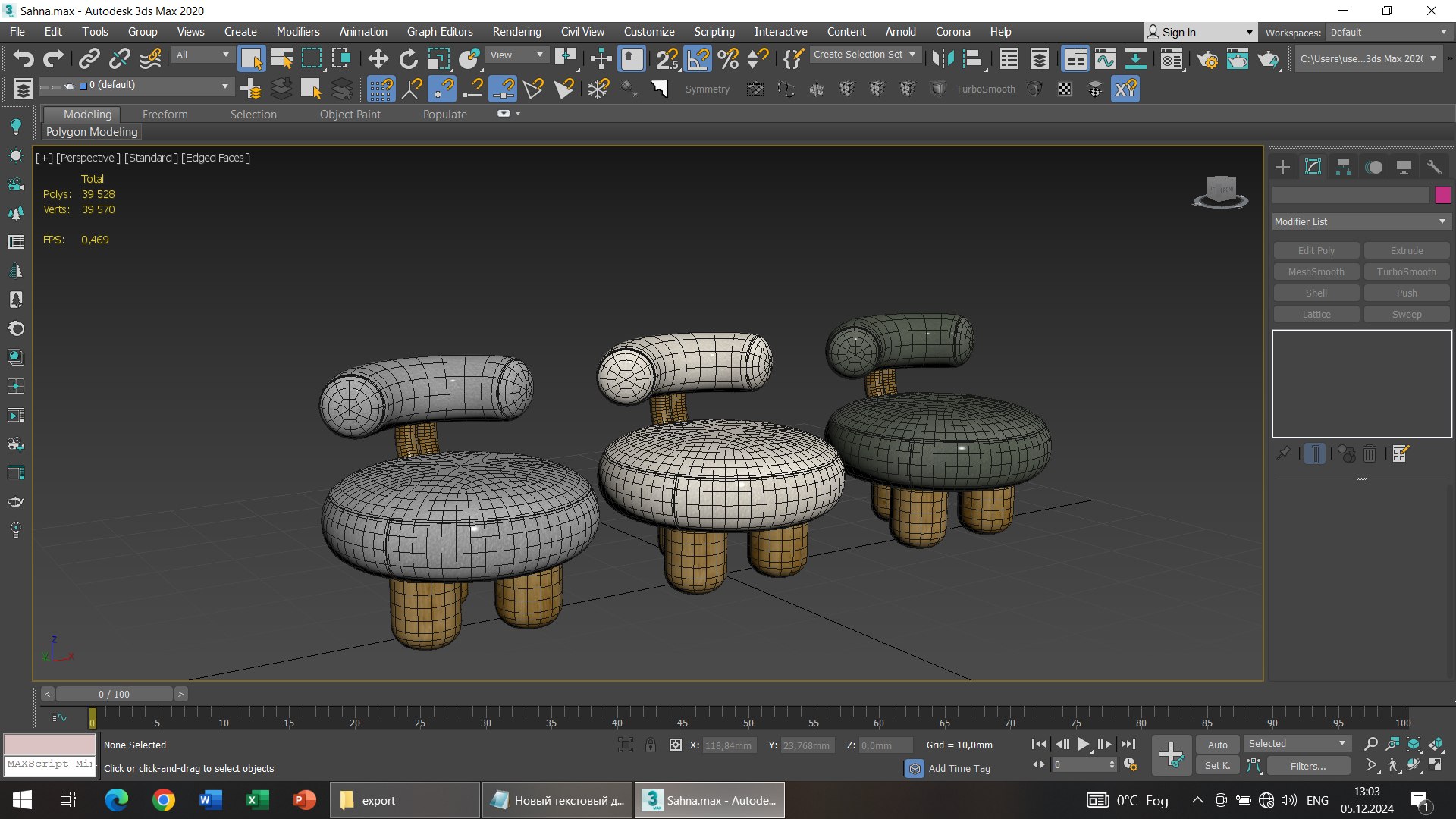Click the Unlink Selection icon
The width and height of the screenshot is (1456, 819).
pos(119,58)
